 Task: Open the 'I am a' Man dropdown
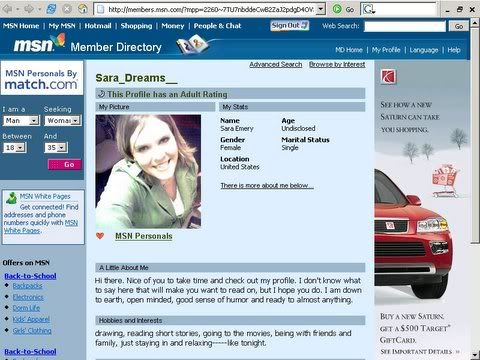[21, 120]
